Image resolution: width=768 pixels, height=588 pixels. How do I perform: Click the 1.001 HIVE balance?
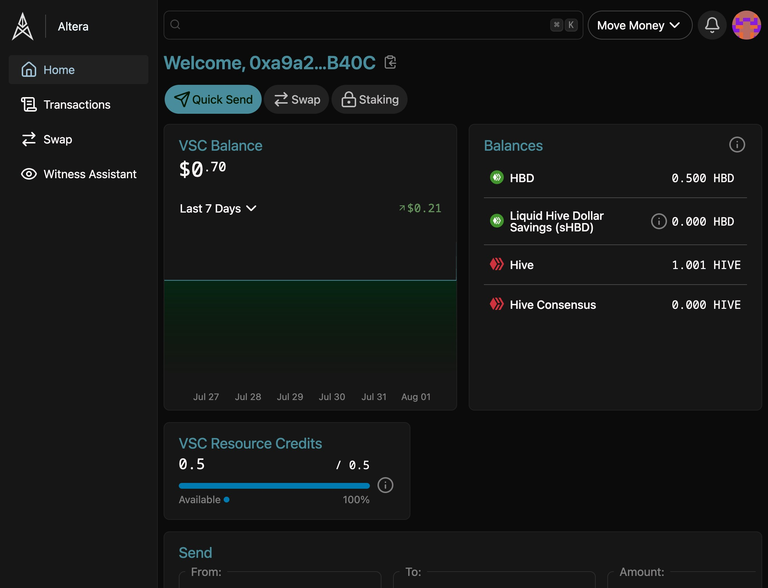pos(706,265)
